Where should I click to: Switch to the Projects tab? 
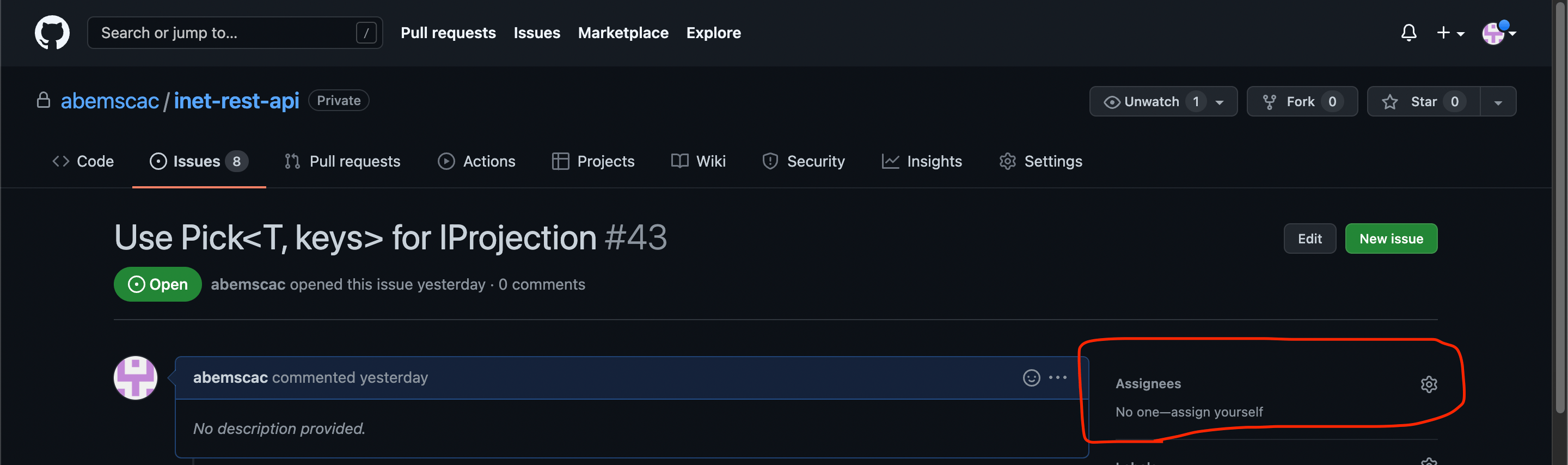pyautogui.click(x=593, y=161)
